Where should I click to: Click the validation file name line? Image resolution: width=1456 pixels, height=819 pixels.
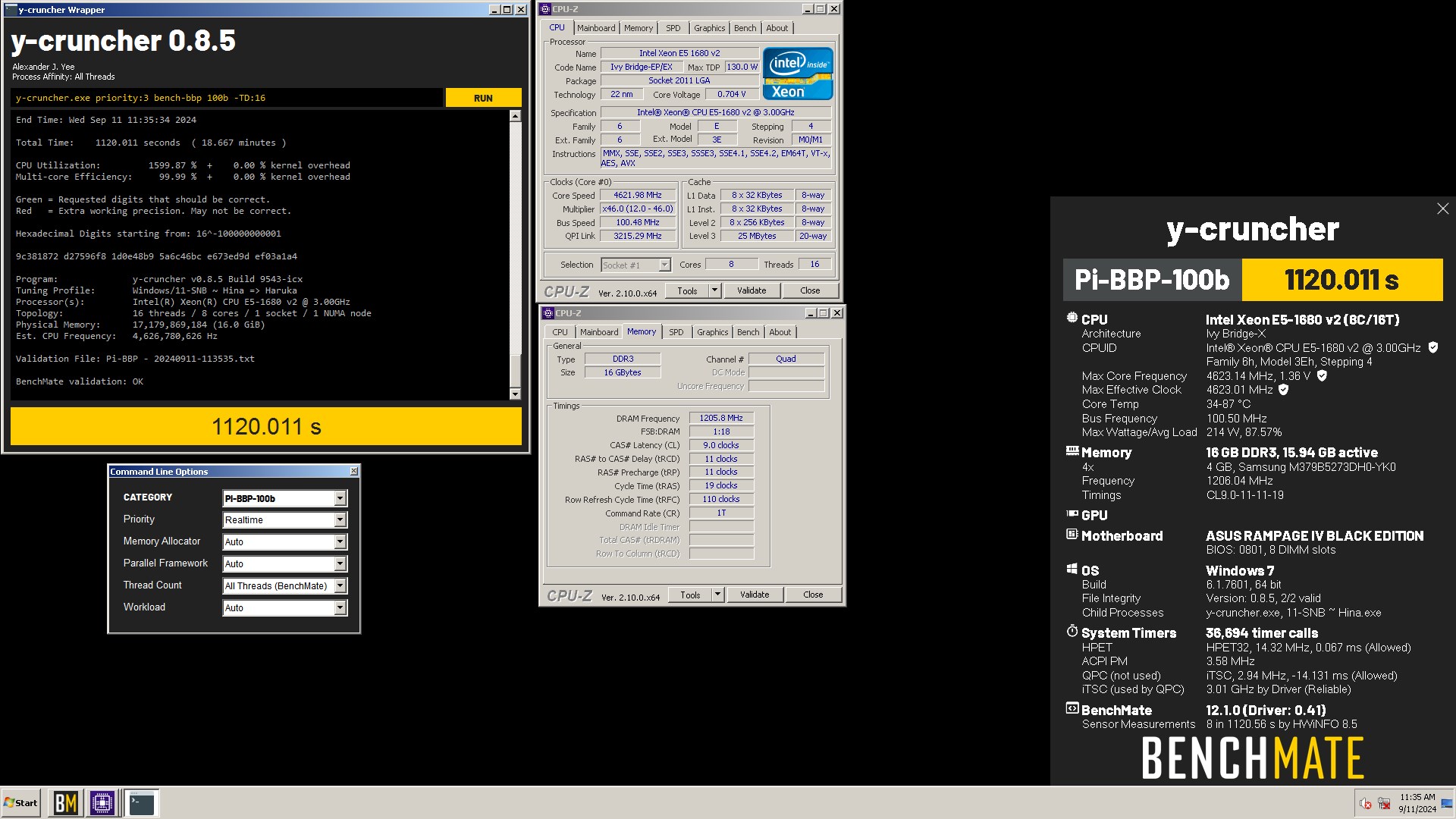click(x=135, y=359)
